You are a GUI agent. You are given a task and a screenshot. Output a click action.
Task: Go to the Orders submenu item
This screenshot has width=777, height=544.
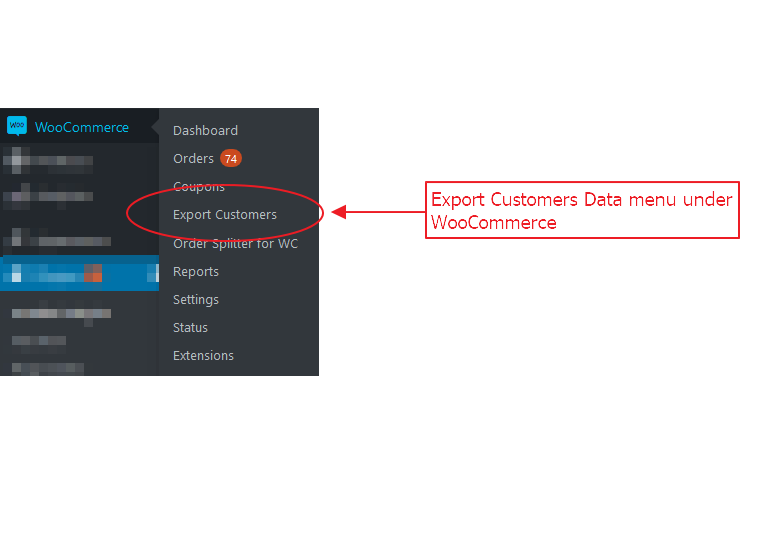tap(193, 159)
